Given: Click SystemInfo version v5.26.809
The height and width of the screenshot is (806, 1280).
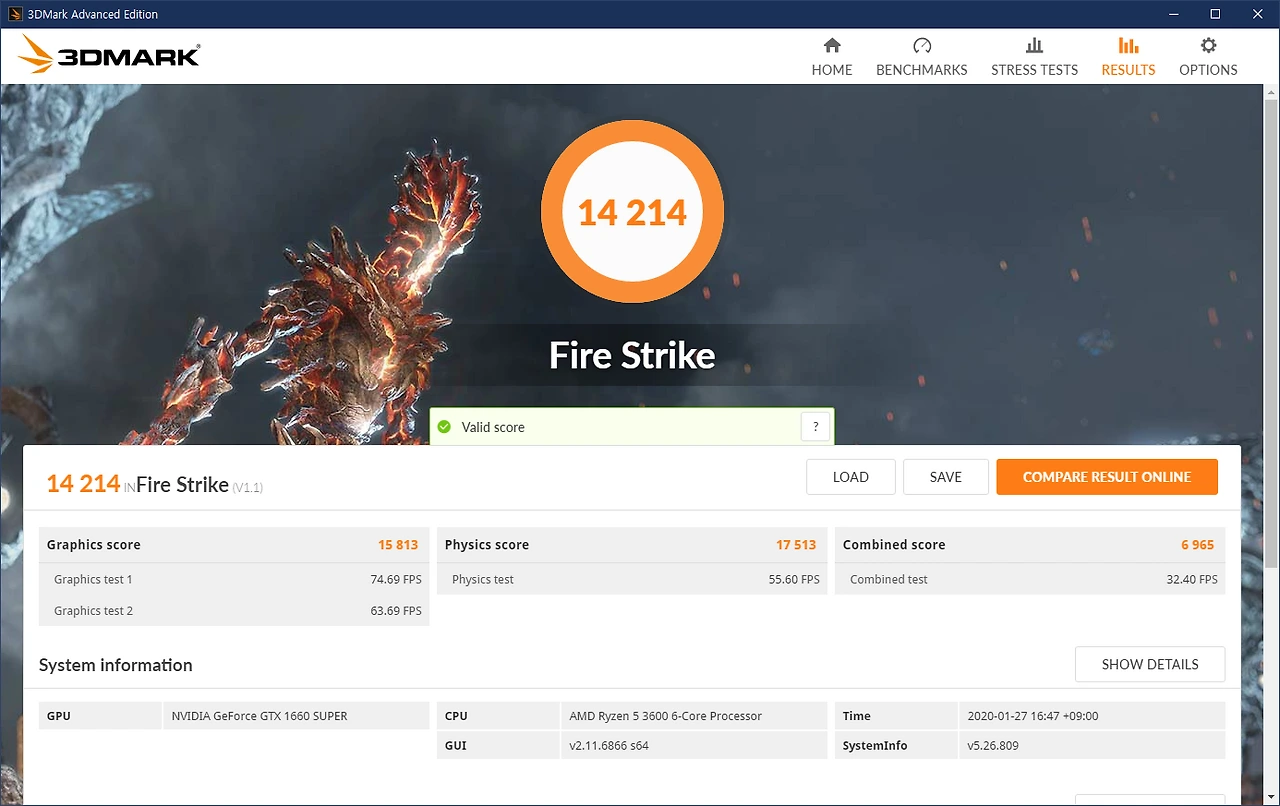Looking at the screenshot, I should pos(993,745).
